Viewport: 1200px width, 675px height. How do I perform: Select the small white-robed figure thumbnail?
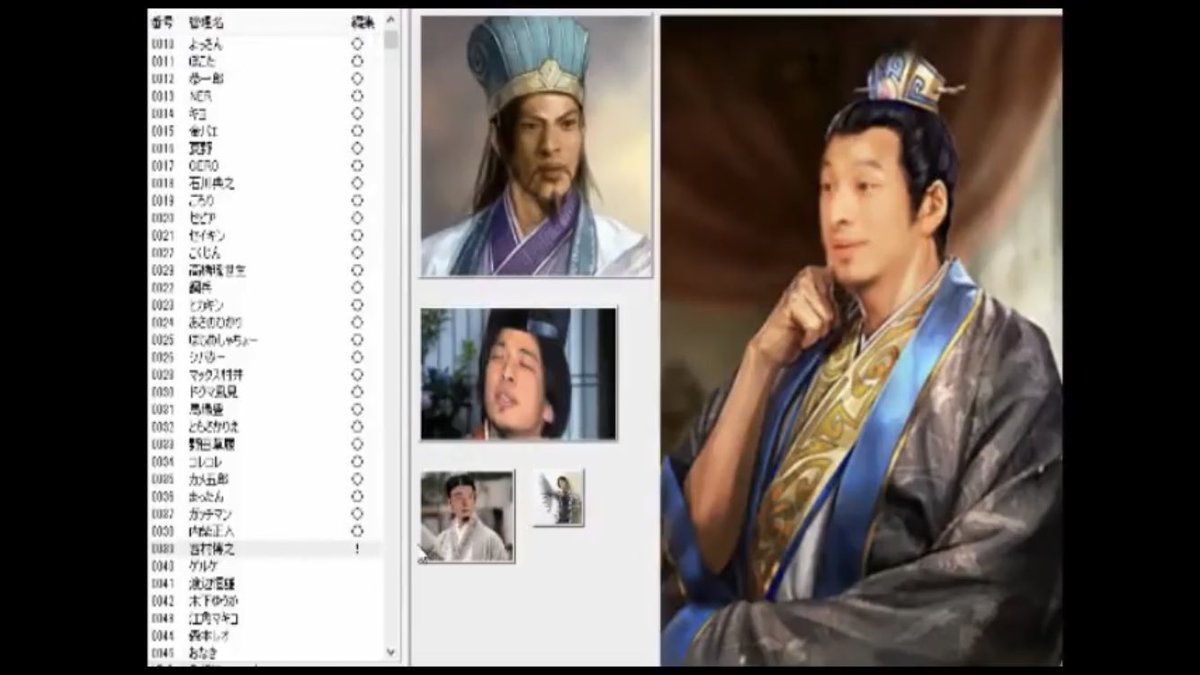pyautogui.click(x=467, y=517)
